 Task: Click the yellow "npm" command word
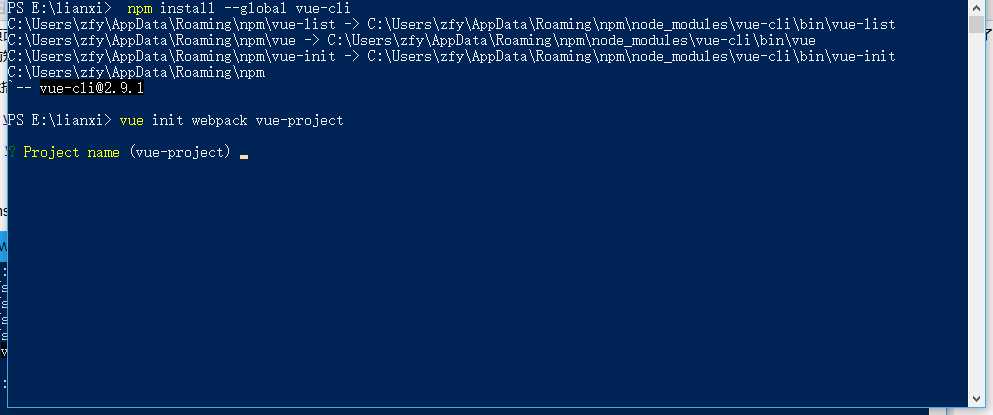click(x=140, y=8)
